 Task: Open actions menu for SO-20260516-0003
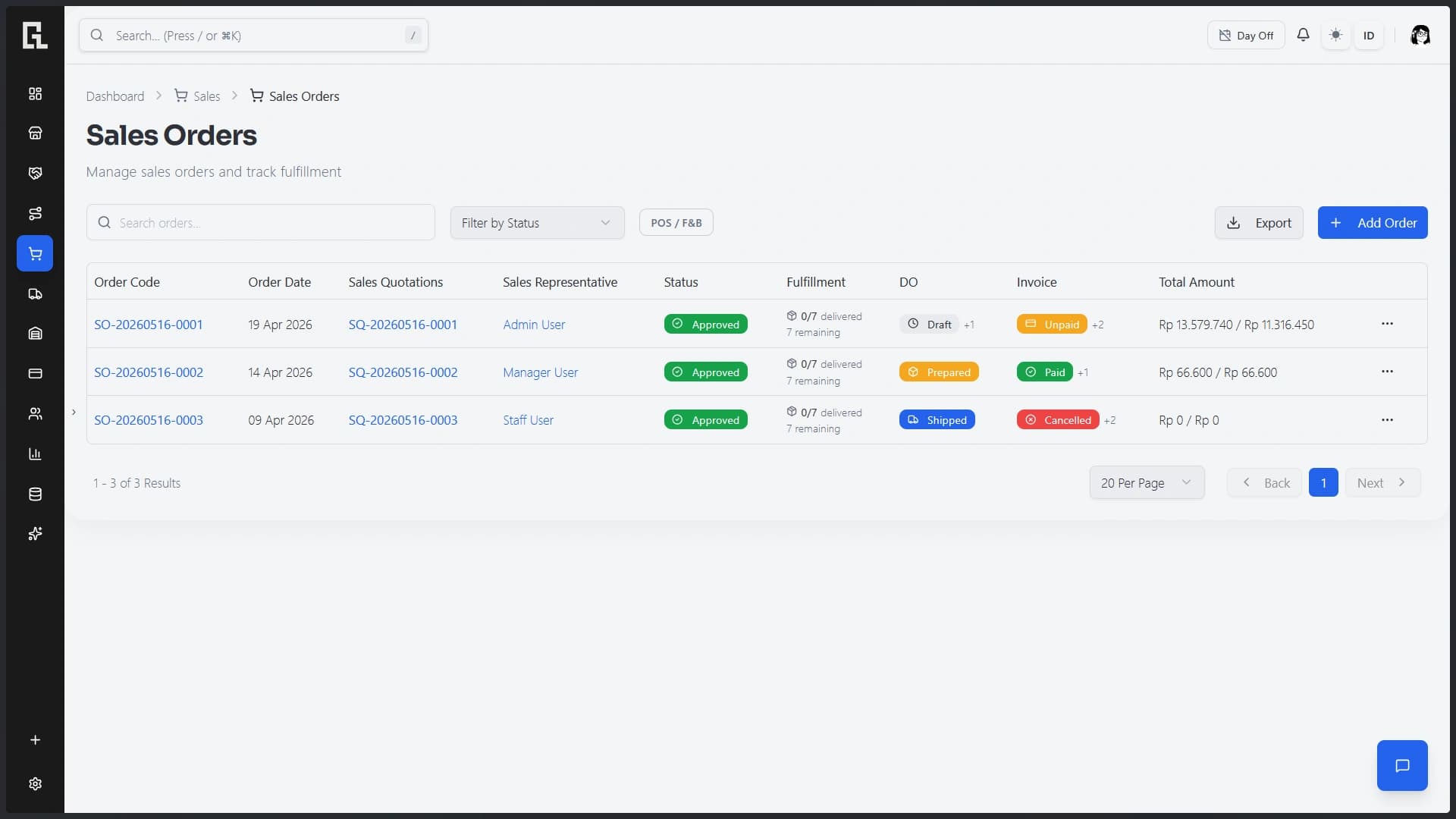1387,419
